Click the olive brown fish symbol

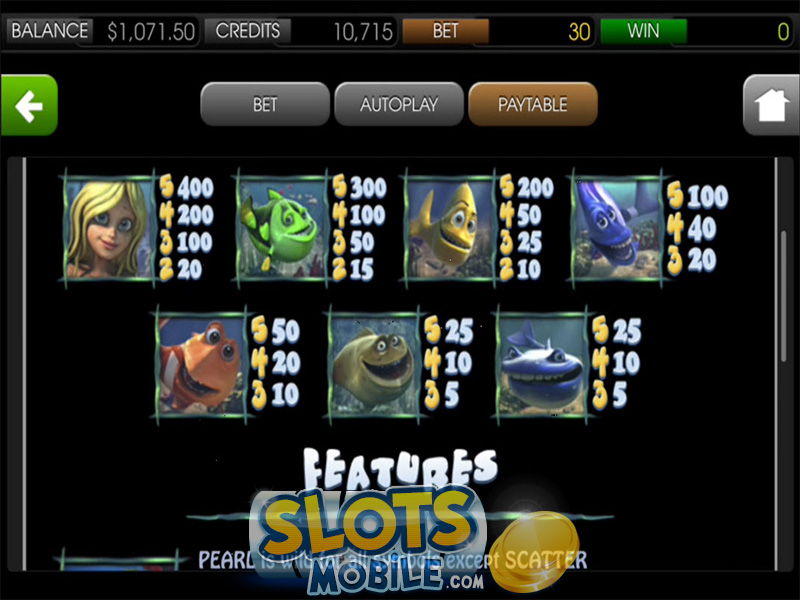374,365
